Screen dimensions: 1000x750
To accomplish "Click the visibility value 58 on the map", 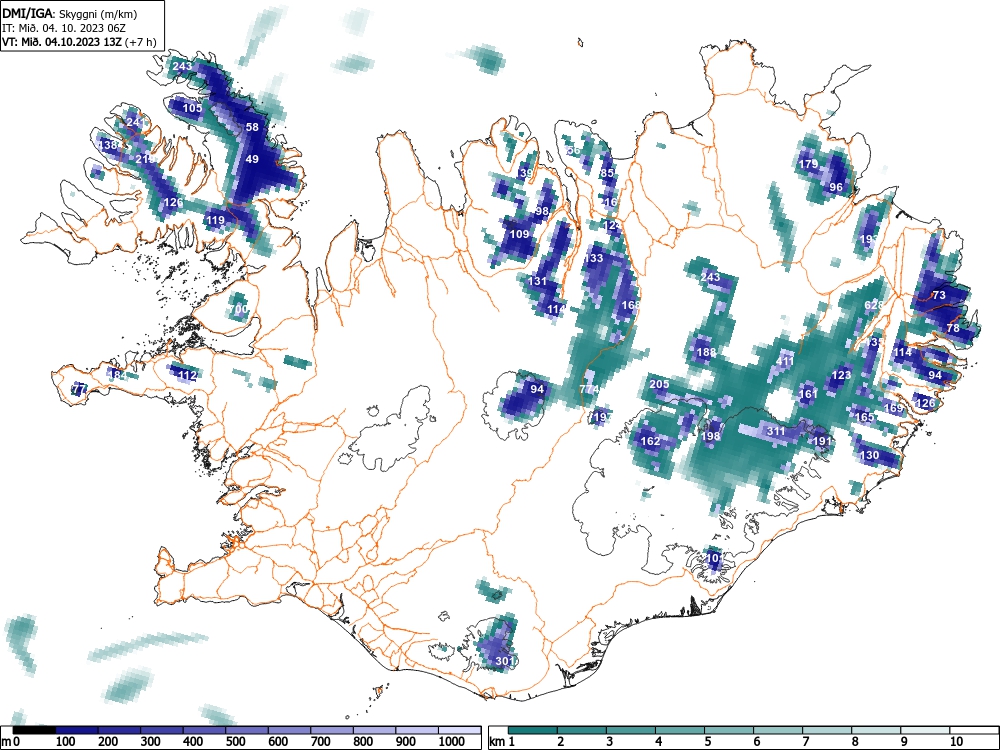I will [253, 127].
